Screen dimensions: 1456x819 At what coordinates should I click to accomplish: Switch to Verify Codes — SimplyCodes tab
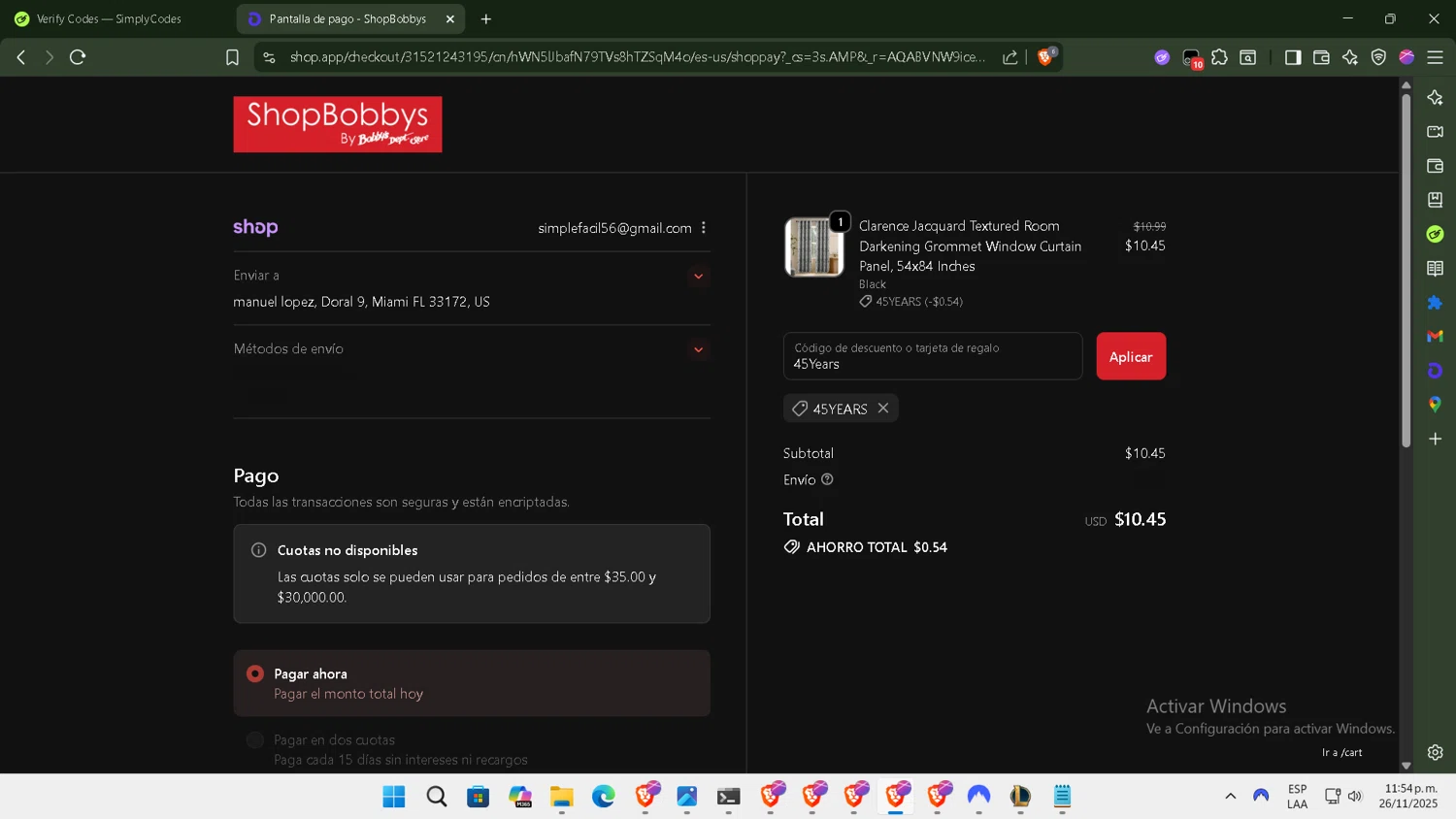109,18
